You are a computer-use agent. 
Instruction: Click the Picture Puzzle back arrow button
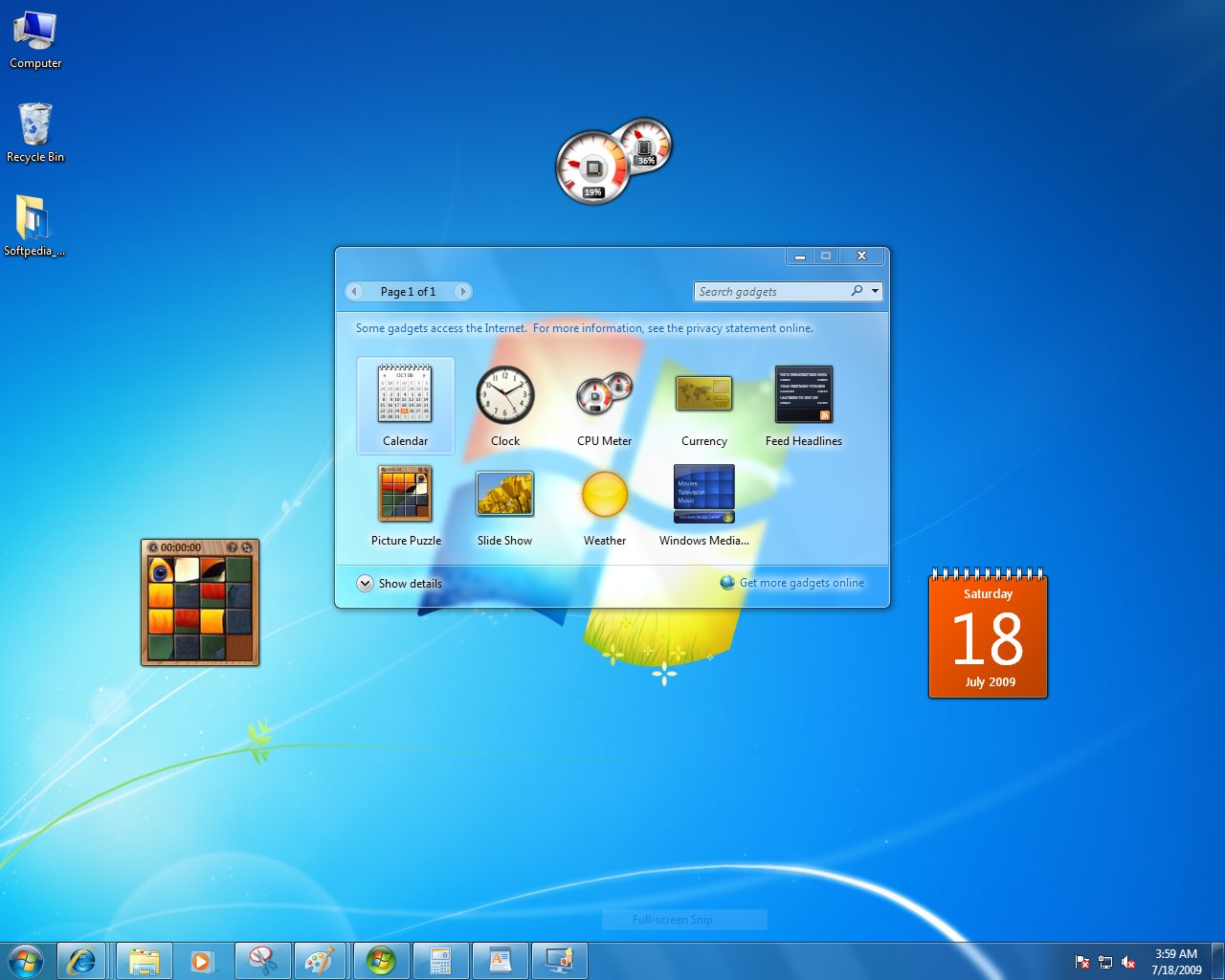(x=153, y=547)
